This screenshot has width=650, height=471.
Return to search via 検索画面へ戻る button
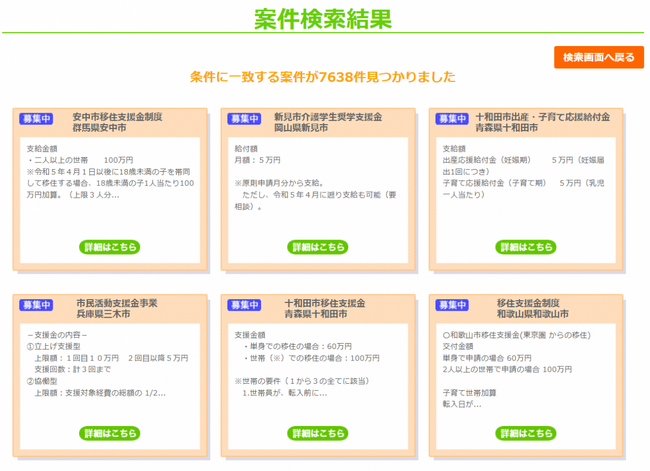pyautogui.click(x=598, y=57)
